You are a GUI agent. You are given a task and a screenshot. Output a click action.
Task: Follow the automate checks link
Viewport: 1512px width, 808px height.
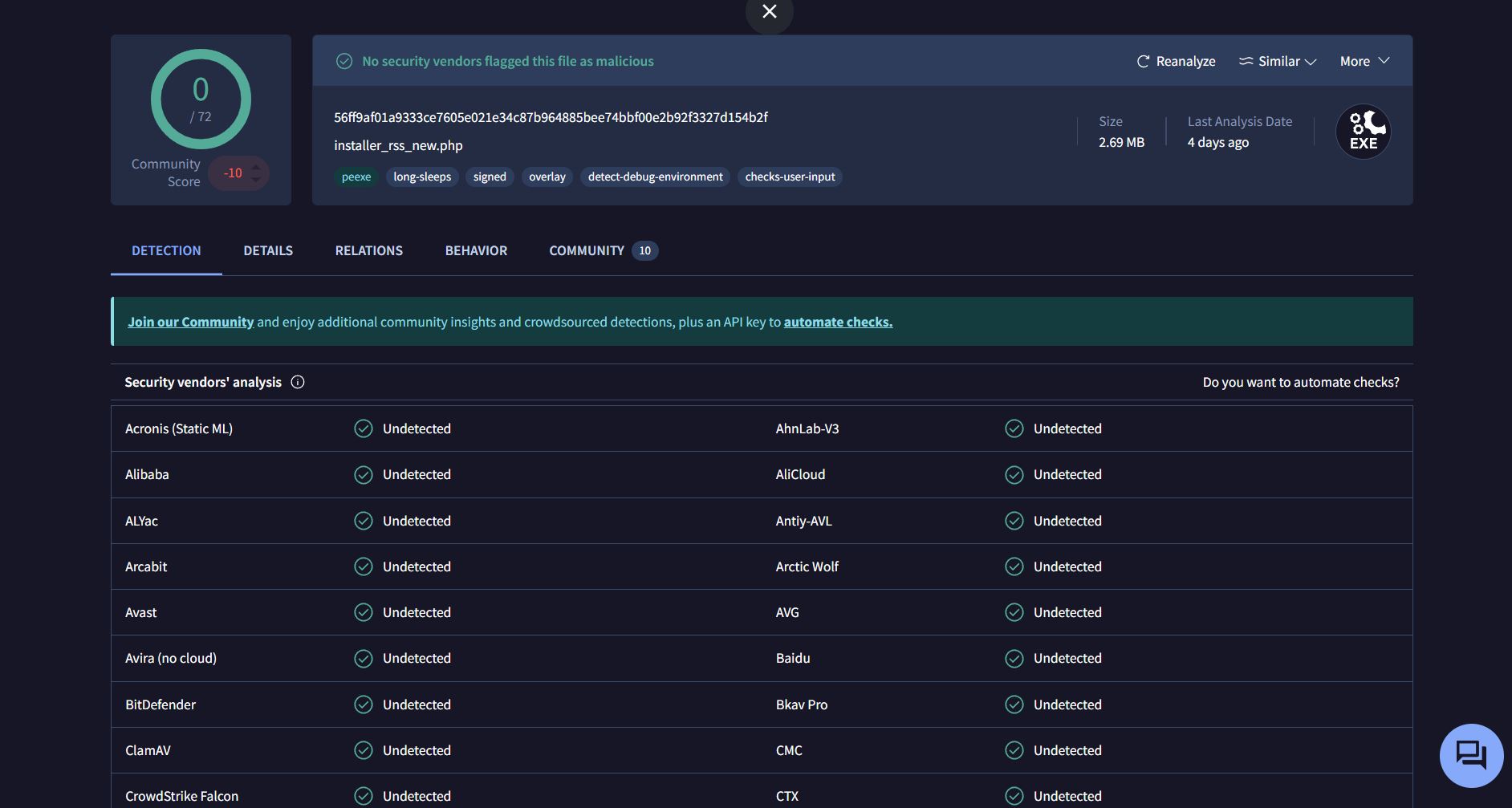838,322
